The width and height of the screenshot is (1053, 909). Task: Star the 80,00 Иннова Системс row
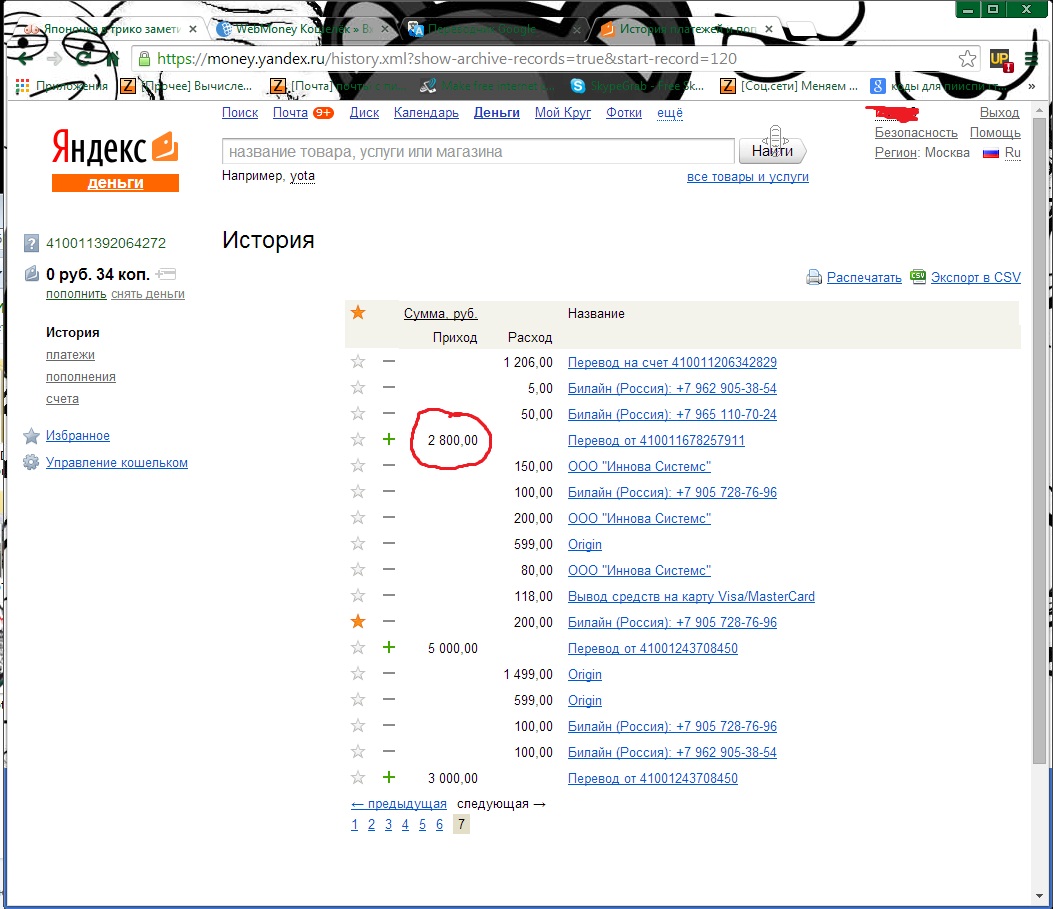tap(358, 570)
